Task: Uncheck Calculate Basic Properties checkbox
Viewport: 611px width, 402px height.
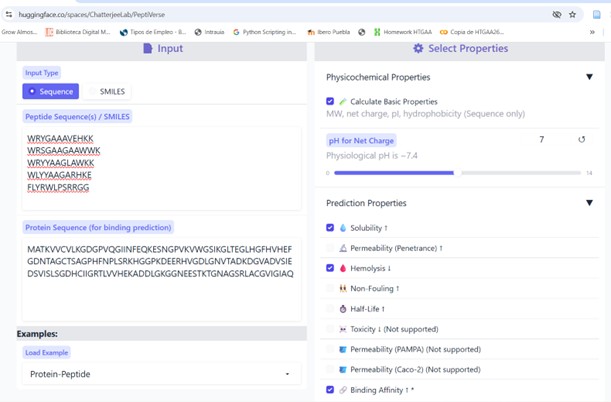Action: tap(331, 102)
